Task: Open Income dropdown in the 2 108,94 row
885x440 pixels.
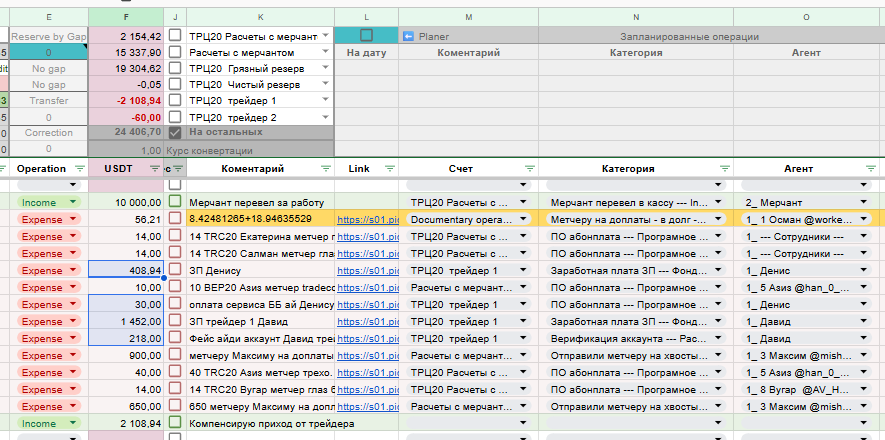Action: coord(72,423)
